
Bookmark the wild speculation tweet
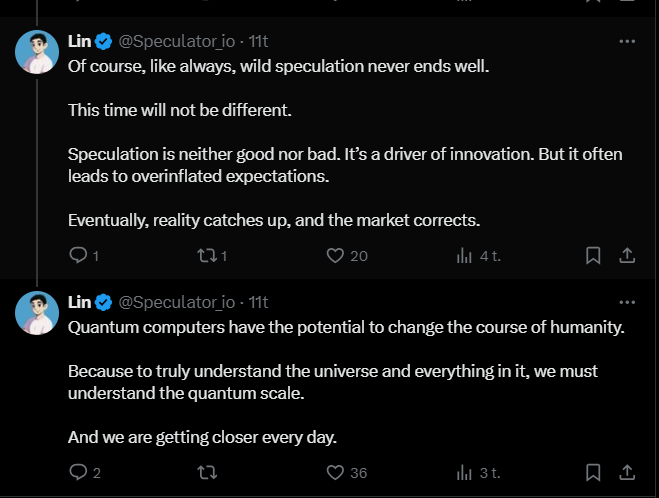tap(593, 255)
